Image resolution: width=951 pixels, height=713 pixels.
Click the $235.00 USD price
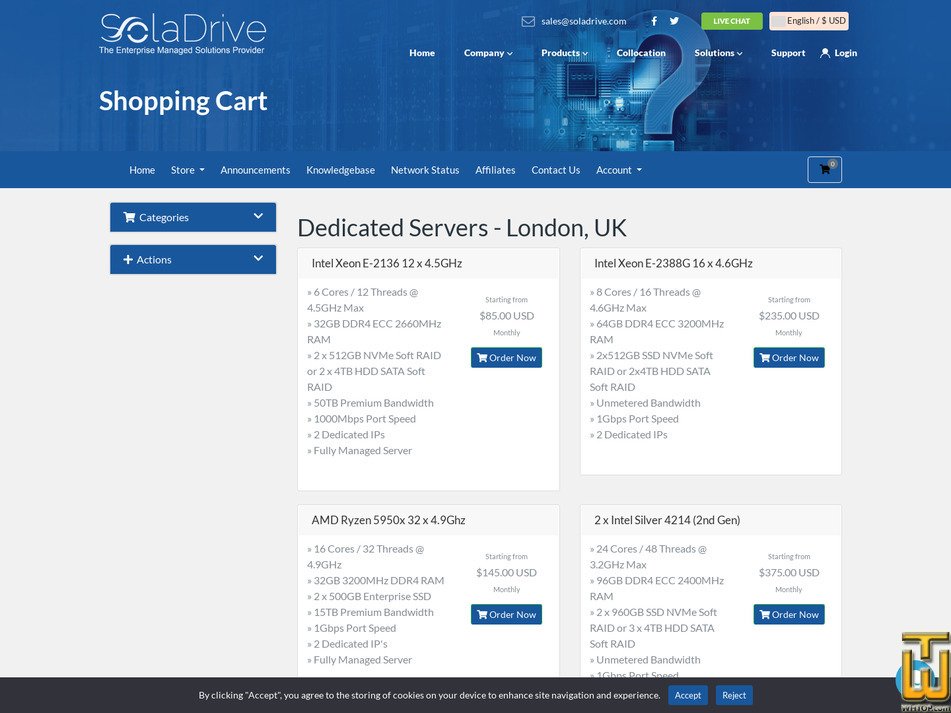pyautogui.click(x=789, y=316)
